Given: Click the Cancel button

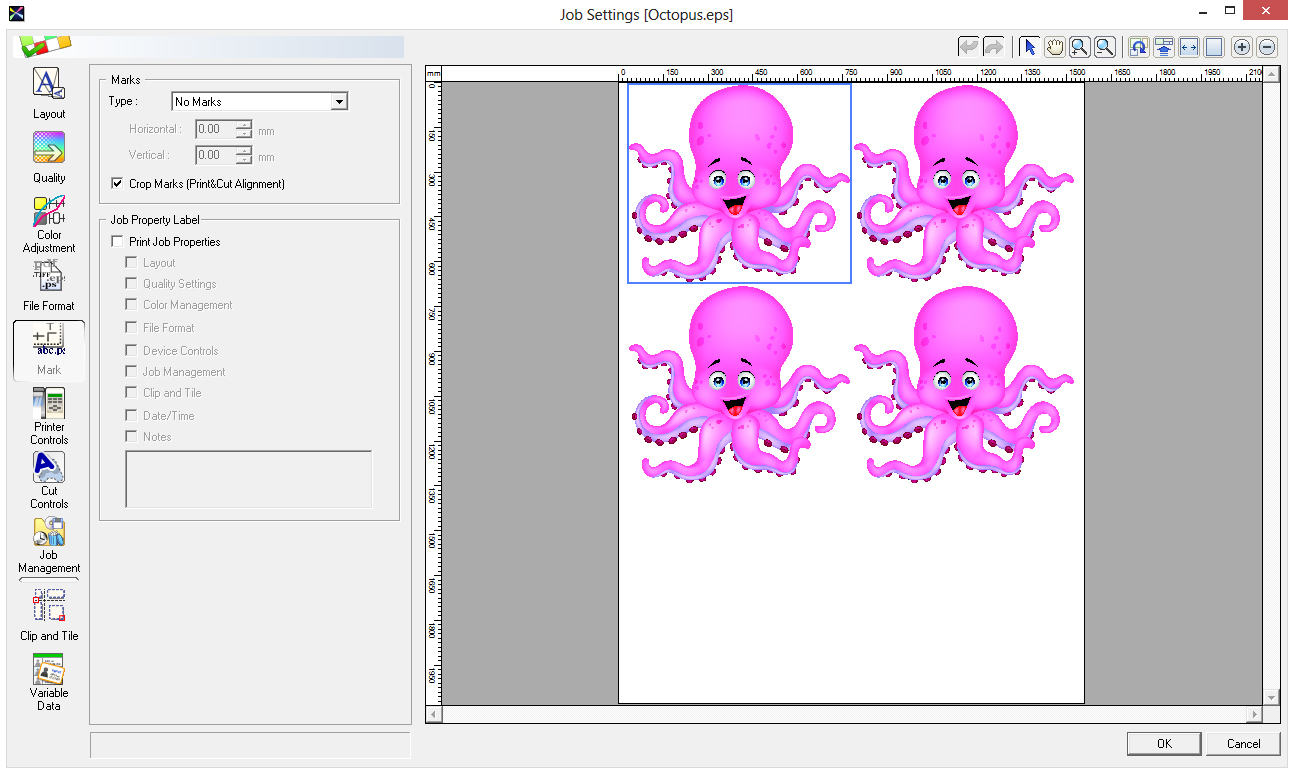Looking at the screenshot, I should pyautogui.click(x=1243, y=743).
